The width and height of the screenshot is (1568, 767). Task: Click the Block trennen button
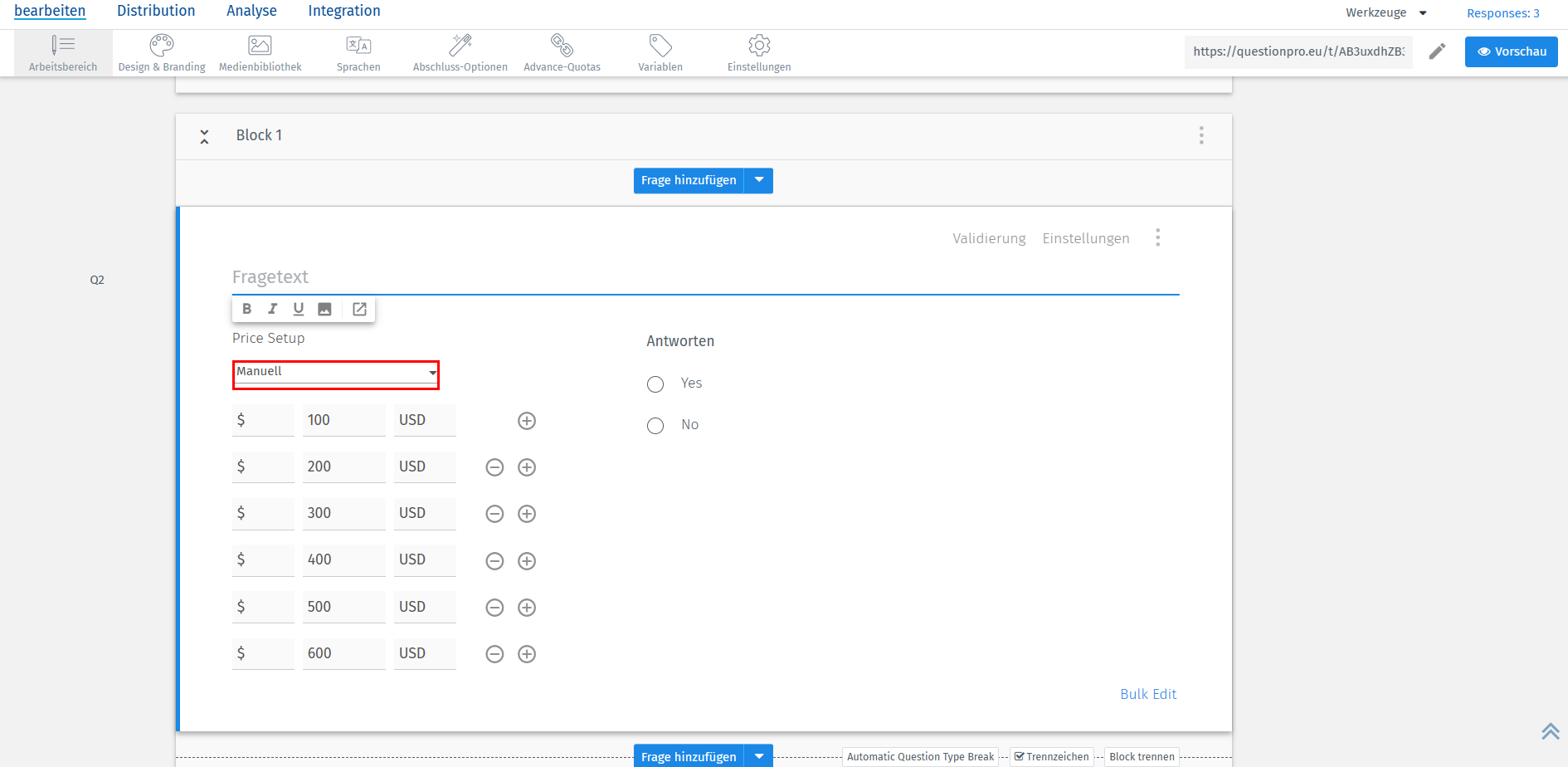(x=1142, y=756)
